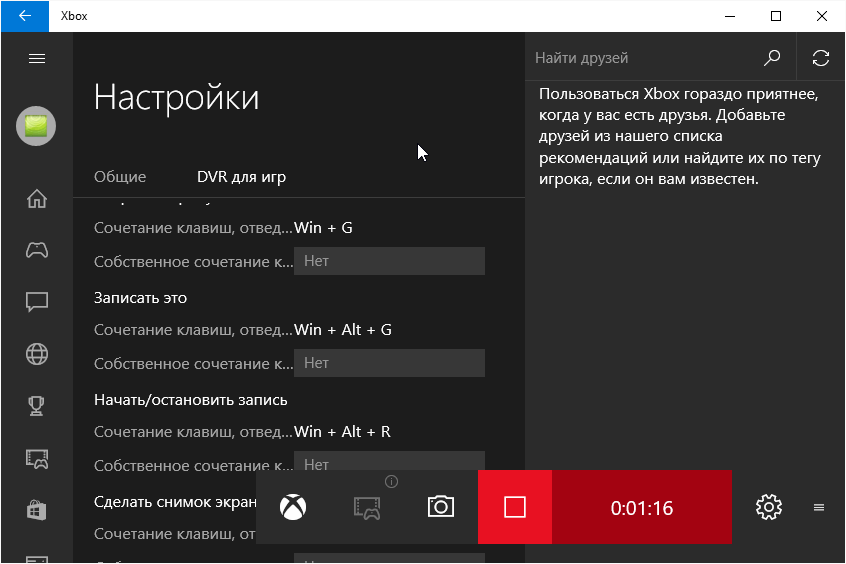Image resolution: width=846 pixels, height=564 pixels.
Task: Refresh the friends list icon
Action: 821,58
